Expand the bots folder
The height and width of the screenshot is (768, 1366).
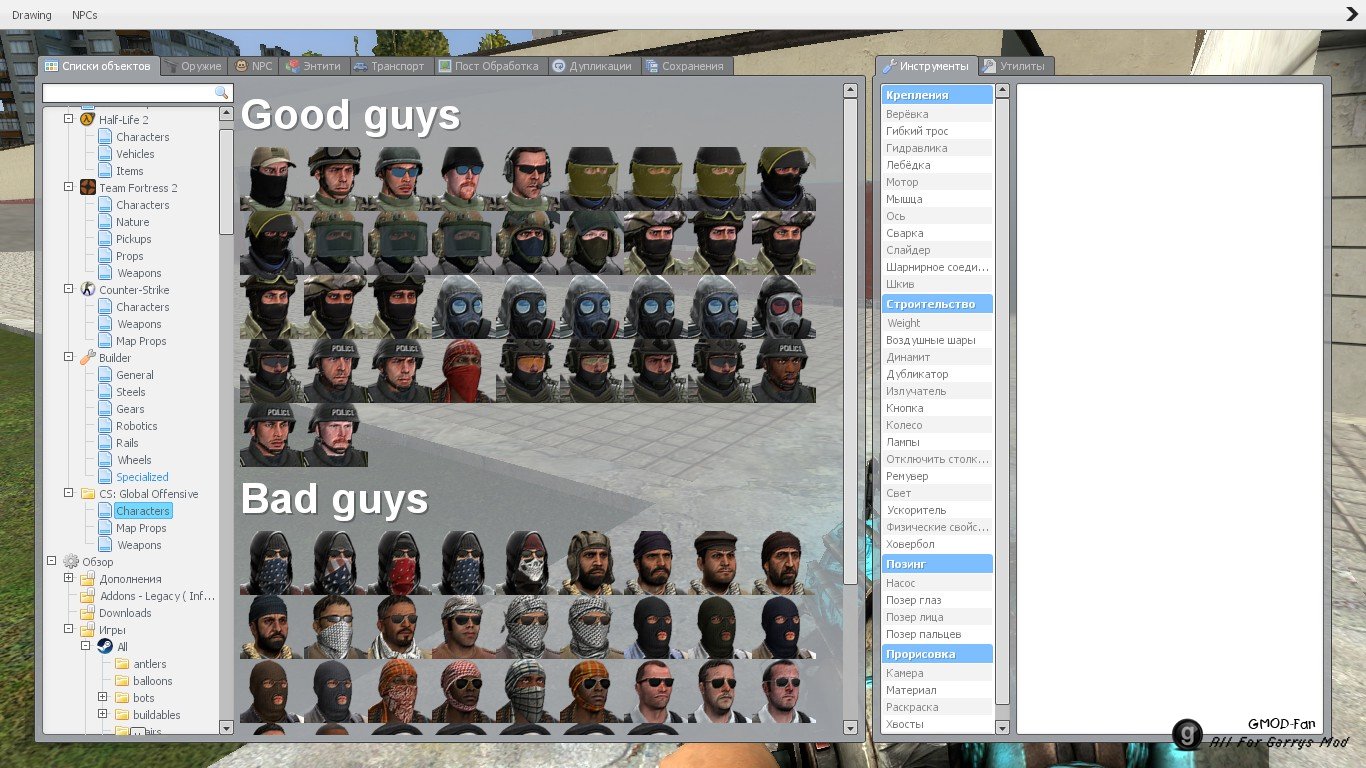(102, 697)
